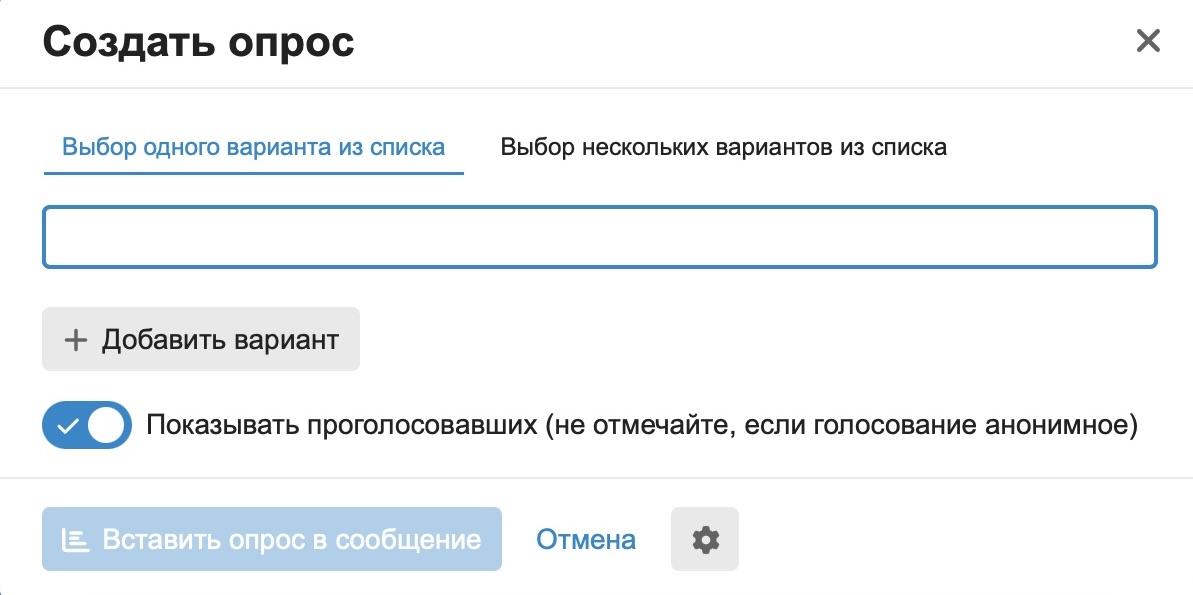1193x595 pixels.
Task: Click the right end of the option input field
Action: point(1130,237)
